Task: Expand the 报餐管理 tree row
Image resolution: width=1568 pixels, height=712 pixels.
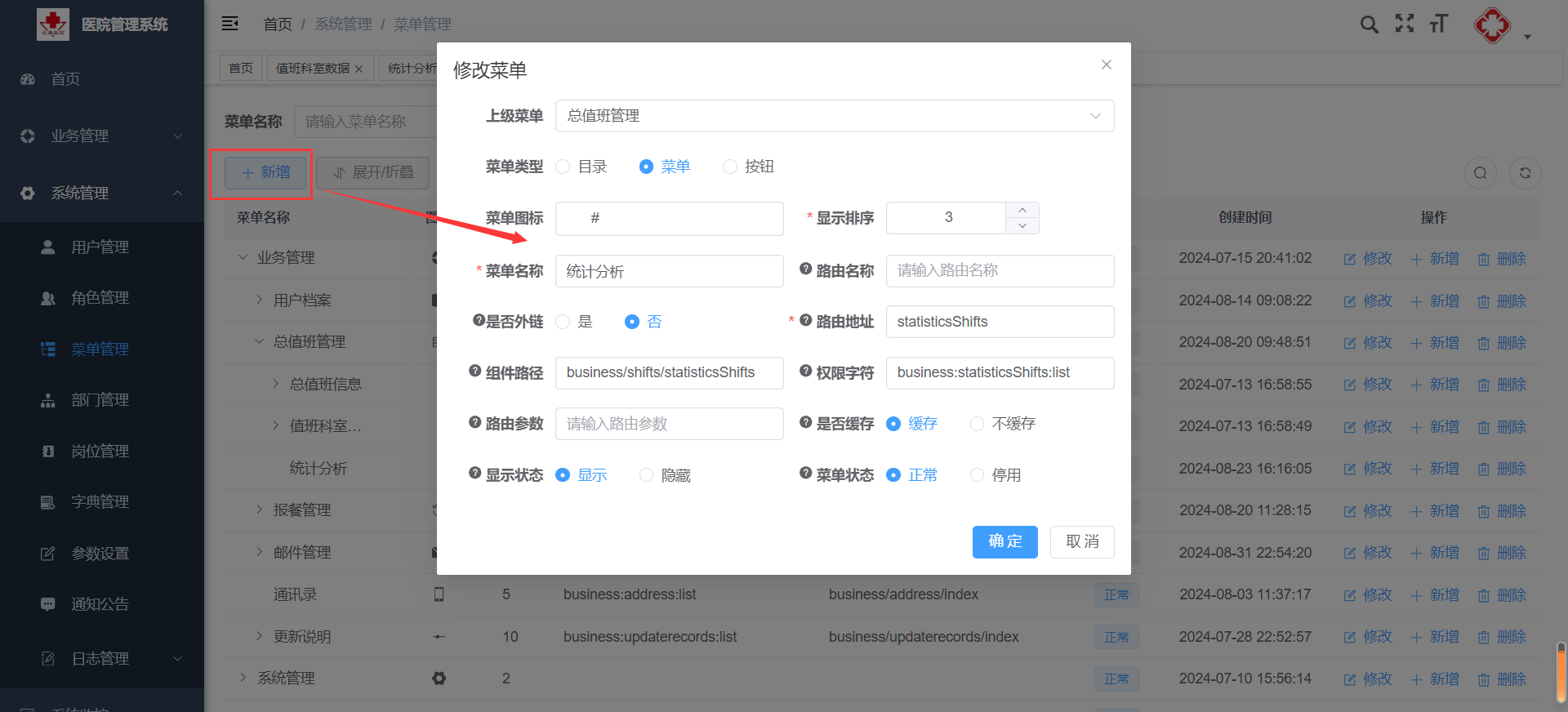Action: point(259,510)
